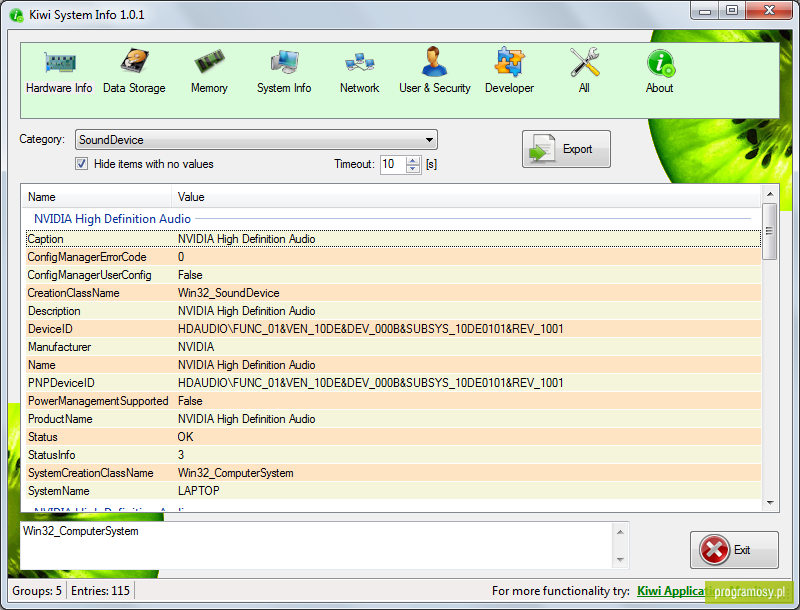Viewport: 800px width, 610px height.
Task: Close the Kiwi System Info window
Action: pyautogui.click(x=769, y=11)
